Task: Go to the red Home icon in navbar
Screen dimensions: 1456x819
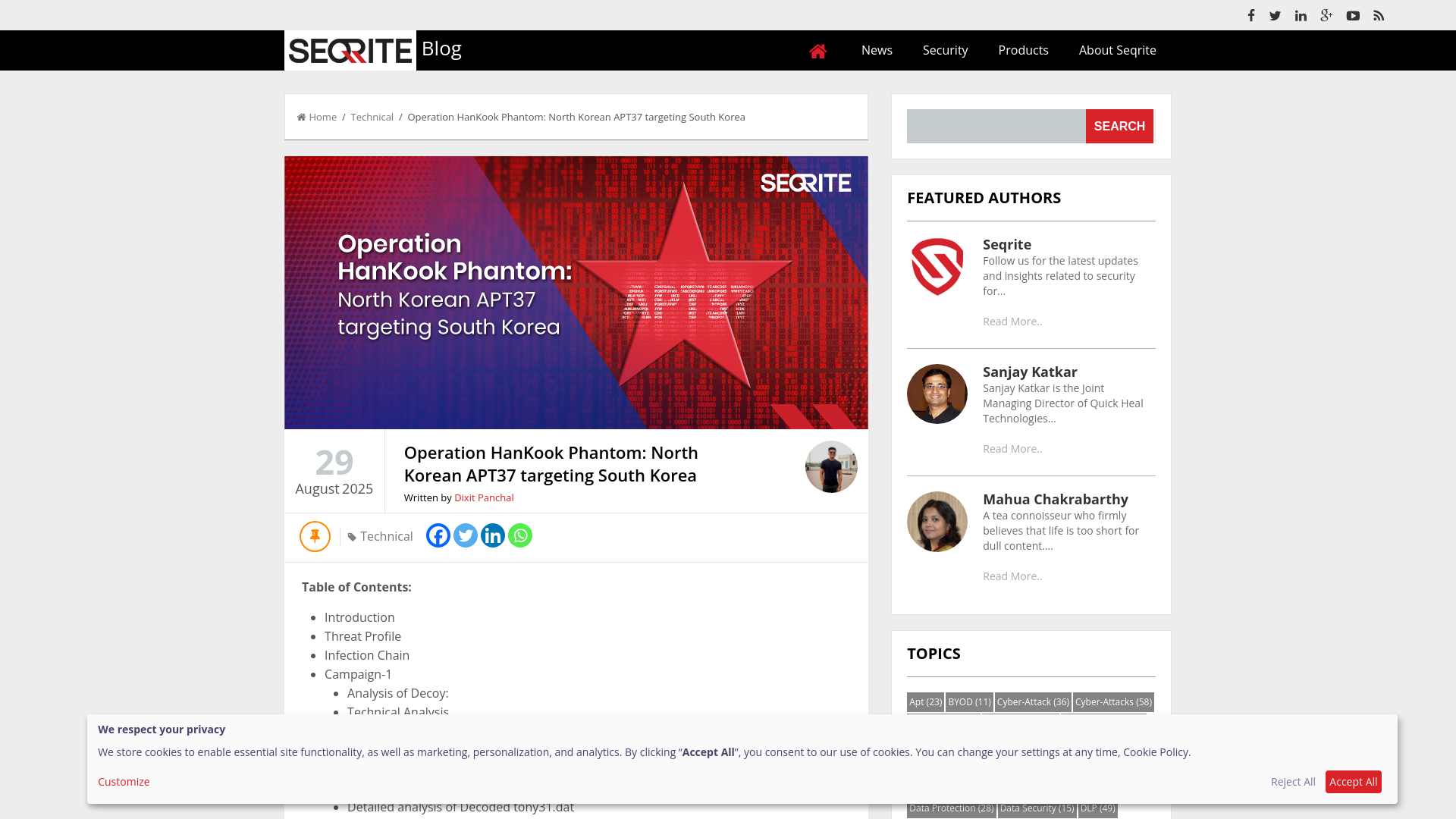Action: (817, 51)
